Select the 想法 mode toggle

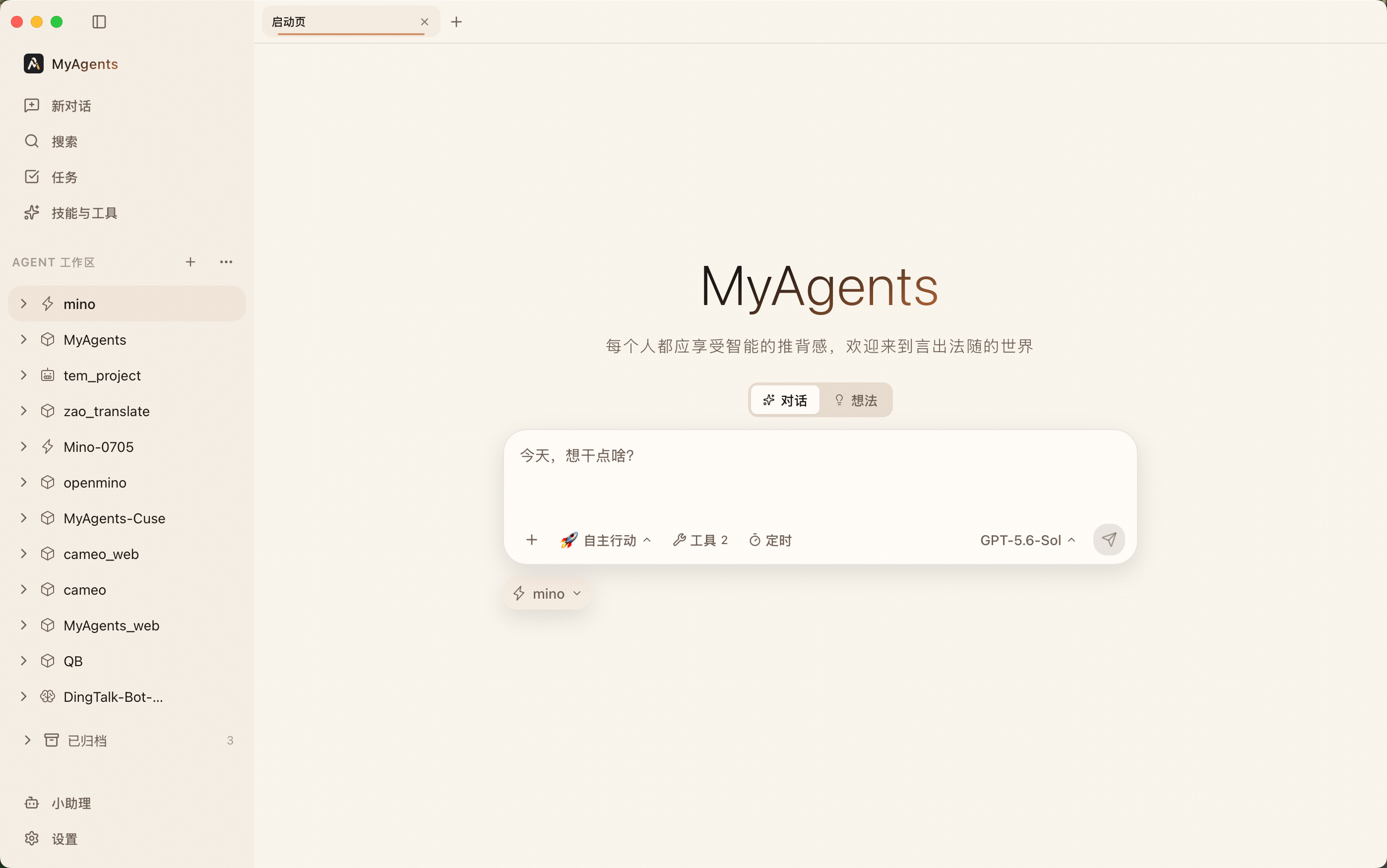click(x=855, y=400)
